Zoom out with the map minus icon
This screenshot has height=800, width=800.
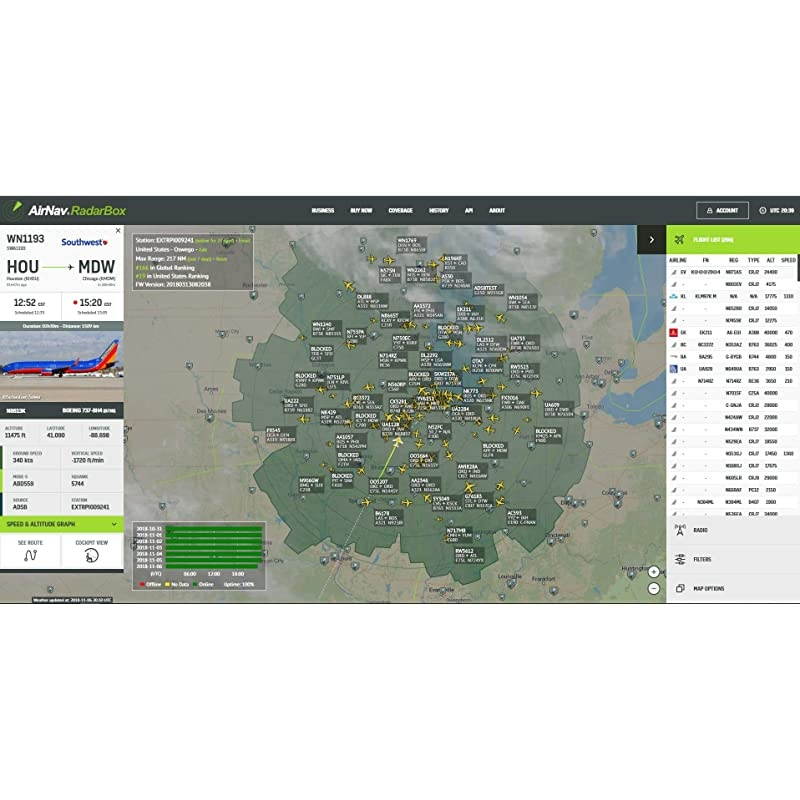coord(653,588)
